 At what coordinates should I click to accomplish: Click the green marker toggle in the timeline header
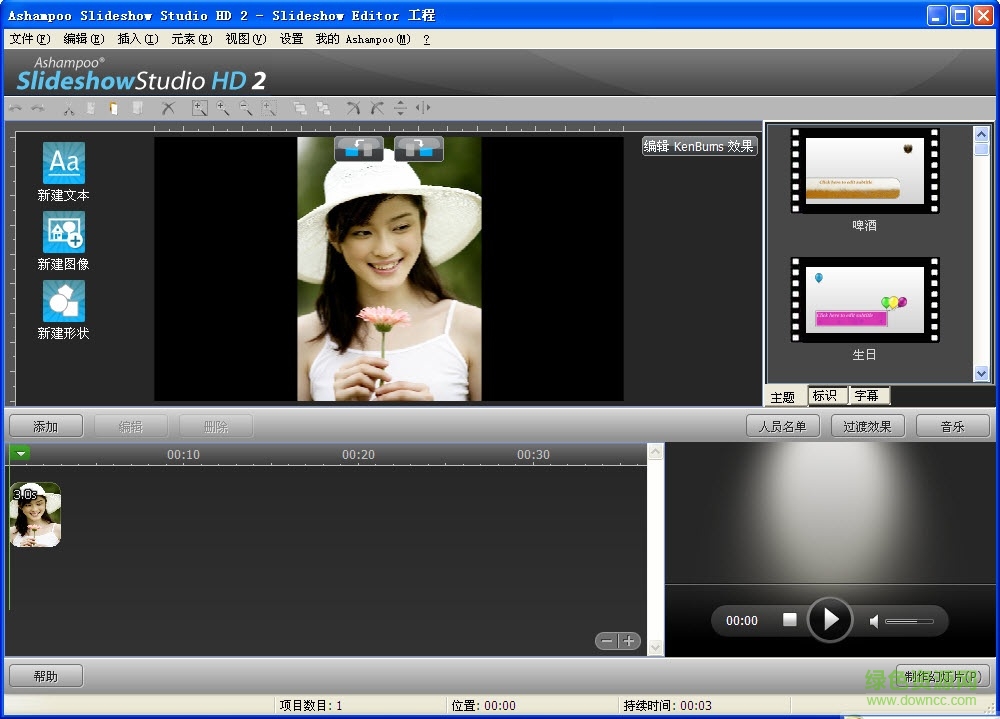[20, 453]
